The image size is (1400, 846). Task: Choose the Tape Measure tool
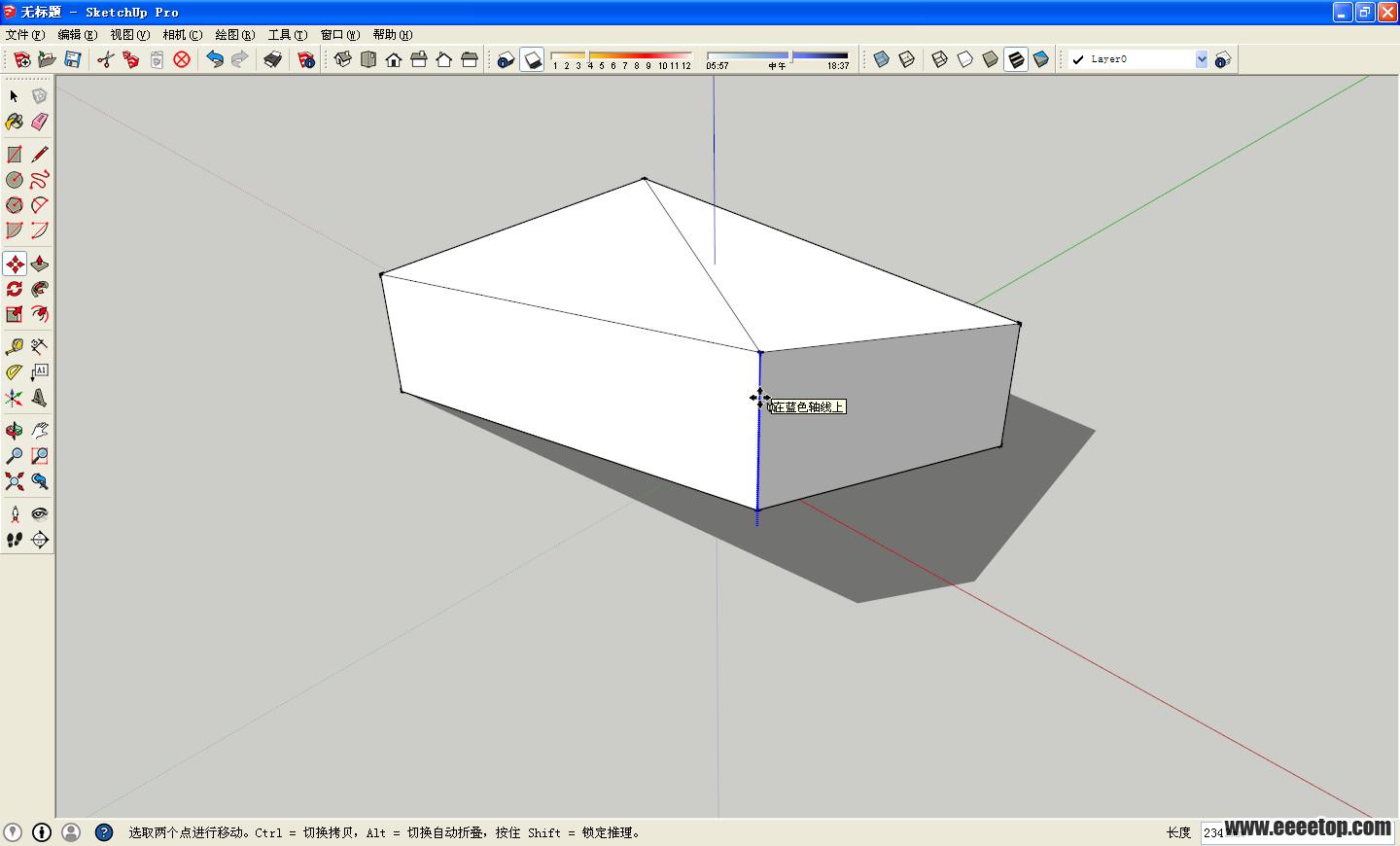point(14,347)
